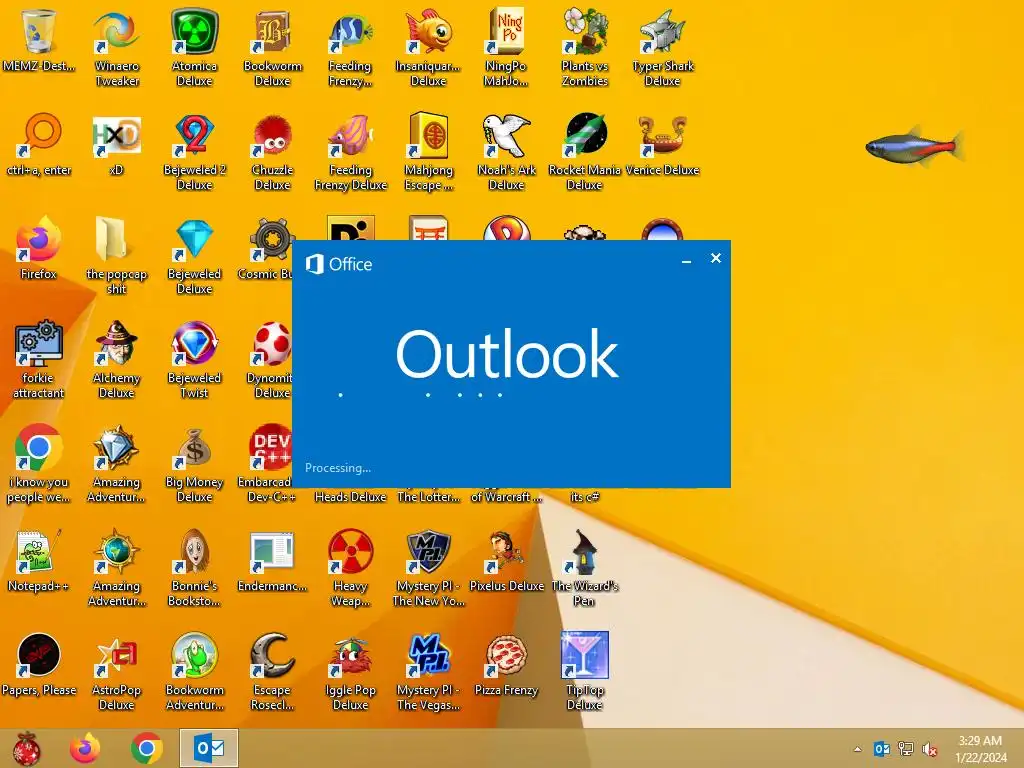Click the Notepad++ desktop shortcut

pyautogui.click(x=39, y=551)
